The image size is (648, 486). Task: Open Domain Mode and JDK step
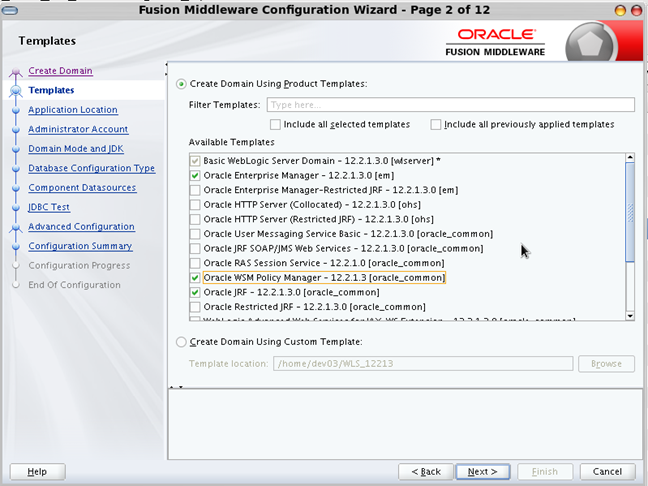point(76,148)
